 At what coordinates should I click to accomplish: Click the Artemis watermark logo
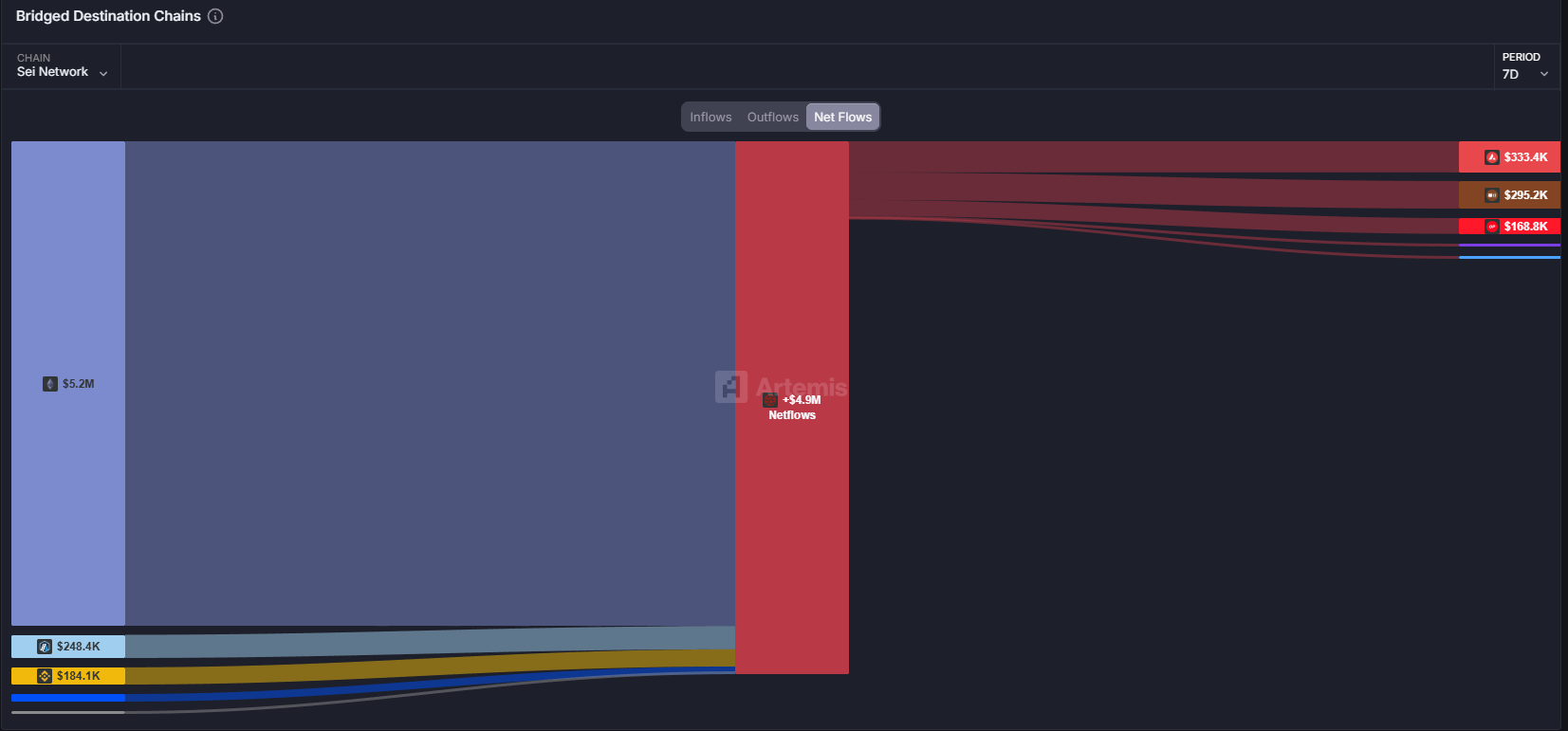click(731, 387)
